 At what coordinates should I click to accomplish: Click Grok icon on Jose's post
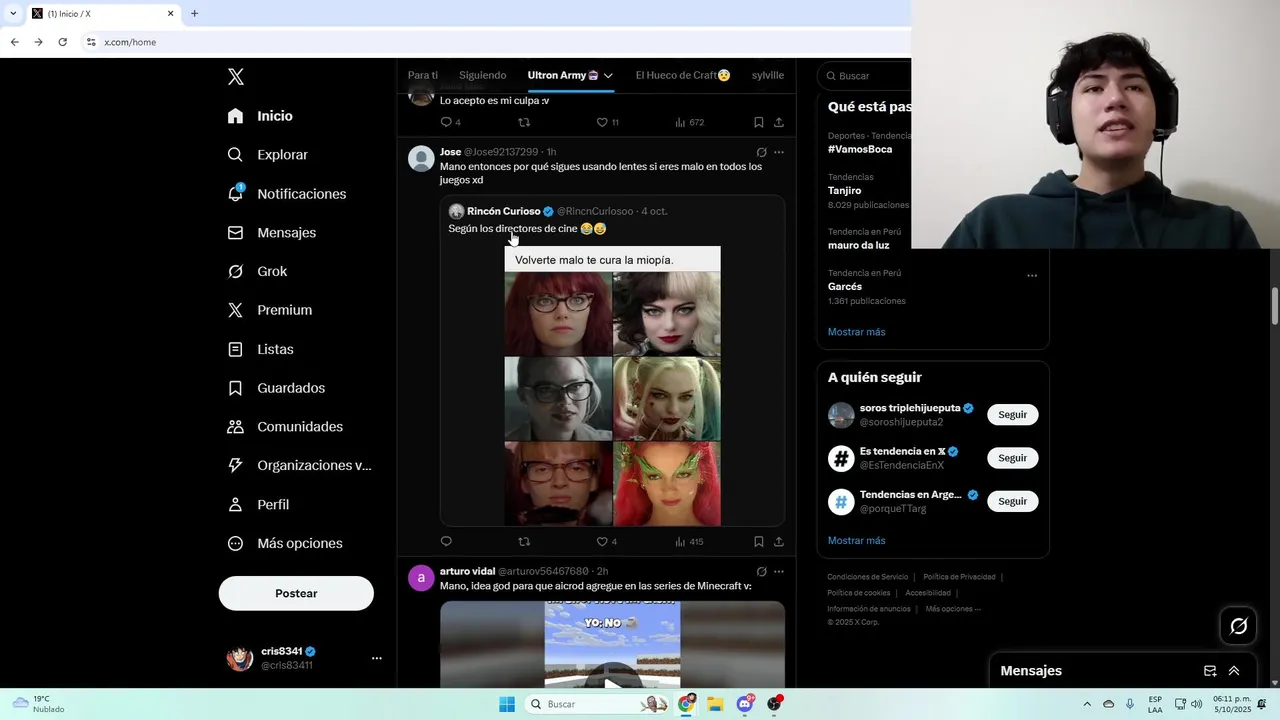pos(762,152)
